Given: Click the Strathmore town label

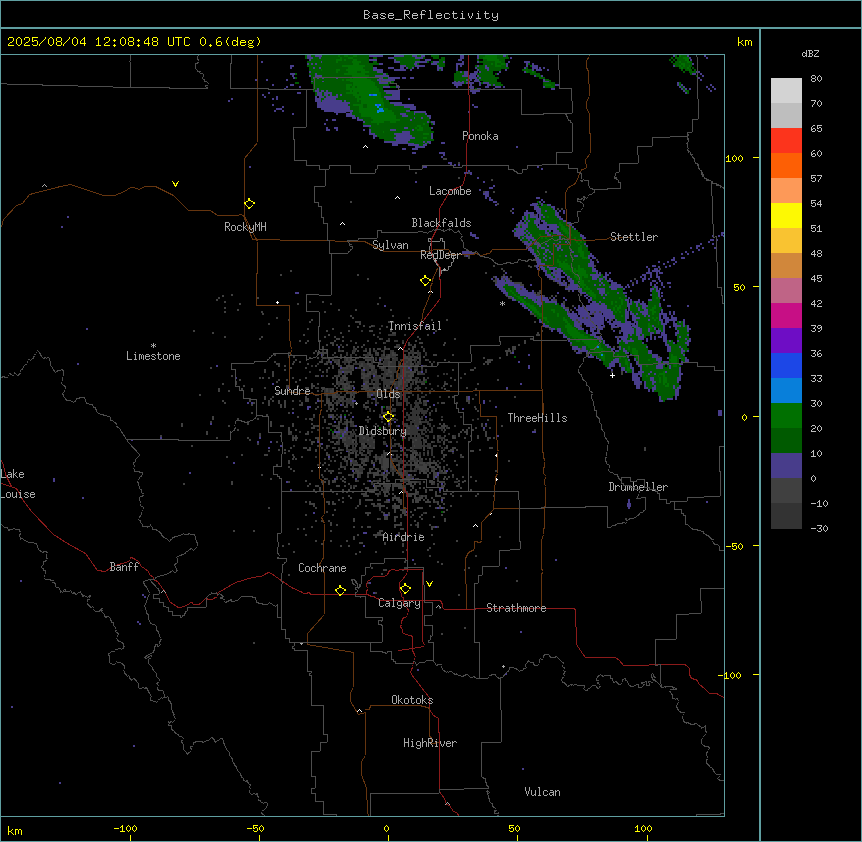Looking at the screenshot, I should point(516,608).
